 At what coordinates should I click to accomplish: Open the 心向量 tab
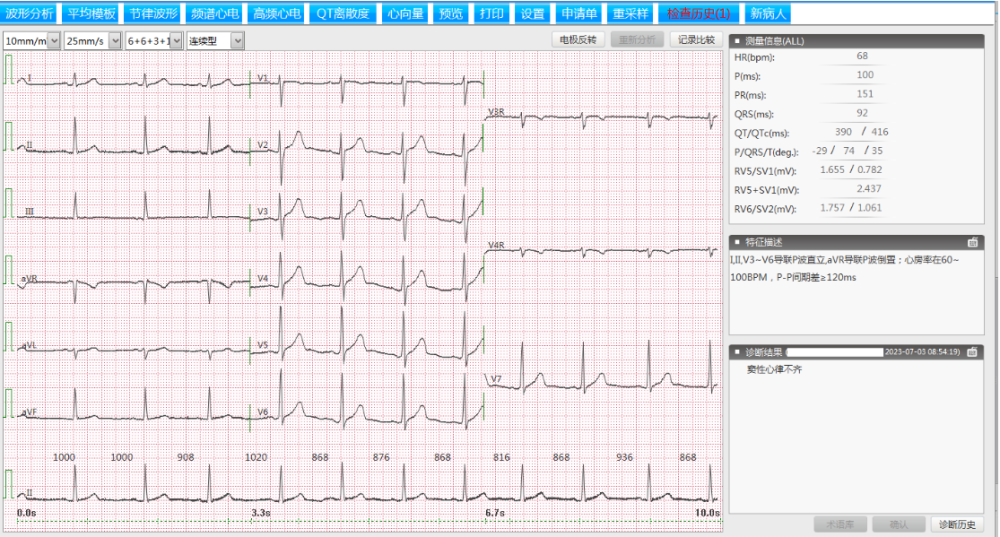406,13
